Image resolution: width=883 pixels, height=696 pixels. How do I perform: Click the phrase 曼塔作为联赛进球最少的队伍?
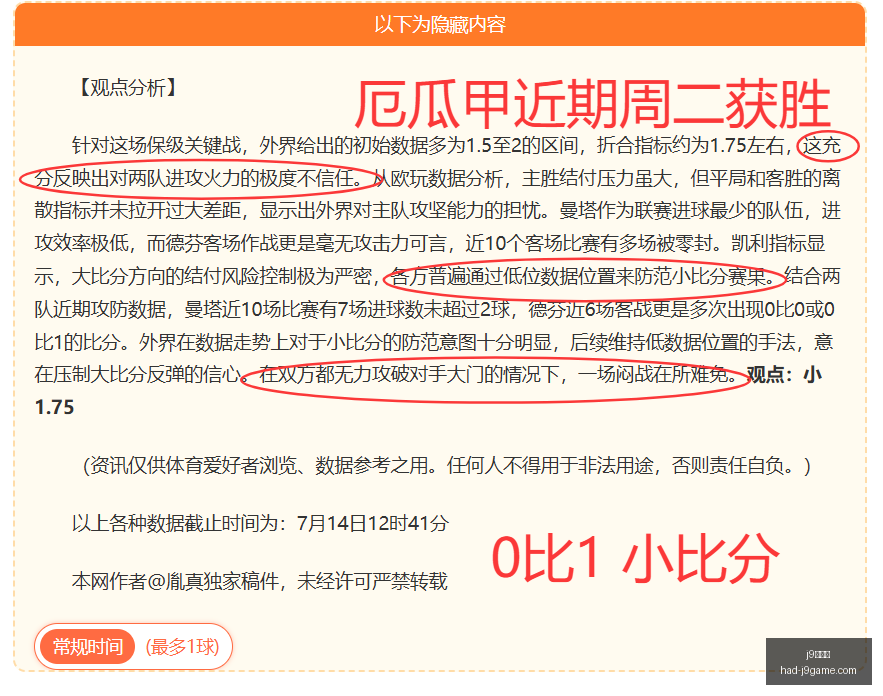(681, 211)
